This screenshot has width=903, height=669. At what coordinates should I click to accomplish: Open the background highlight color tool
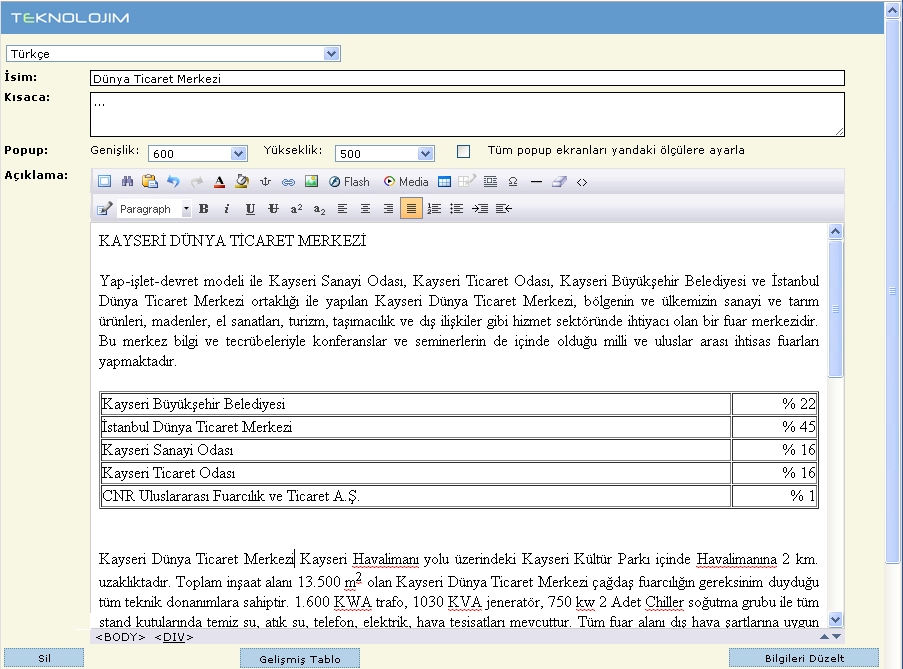click(x=242, y=182)
